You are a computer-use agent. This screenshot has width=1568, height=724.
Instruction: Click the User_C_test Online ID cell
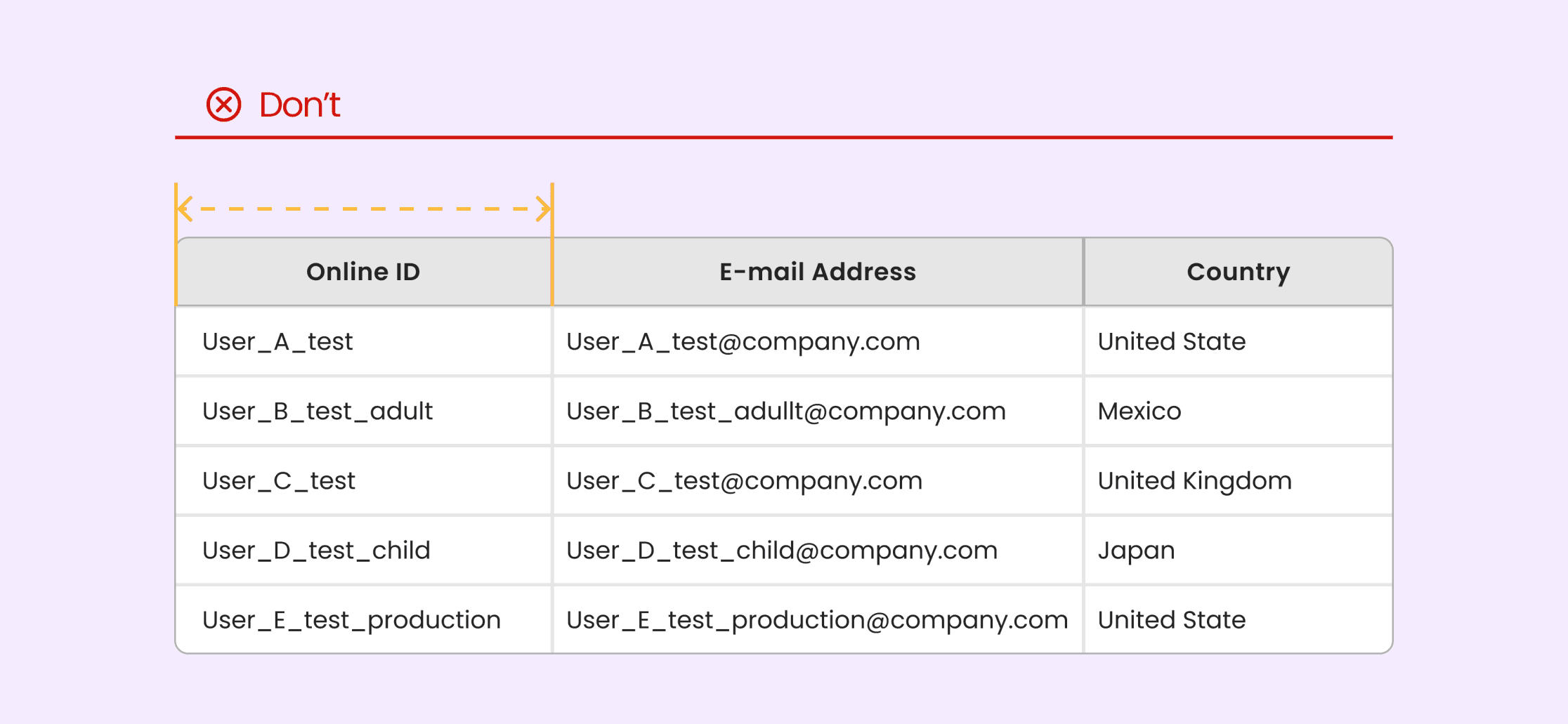click(363, 480)
